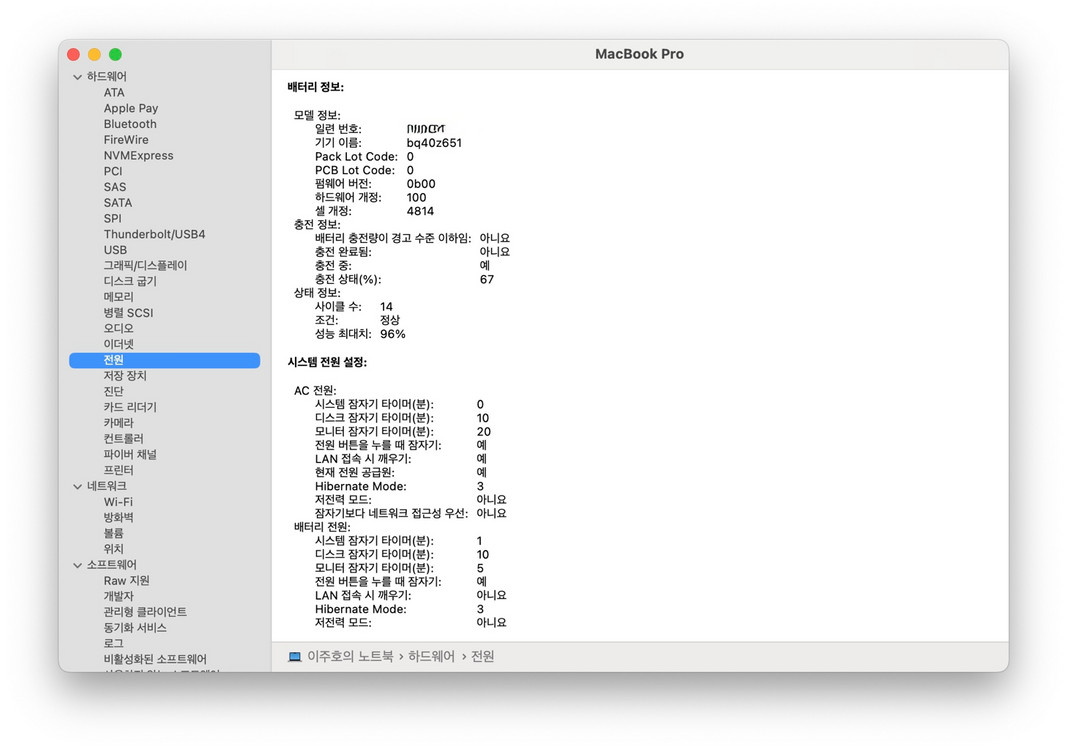Select SAS in hardware list

coord(114,187)
